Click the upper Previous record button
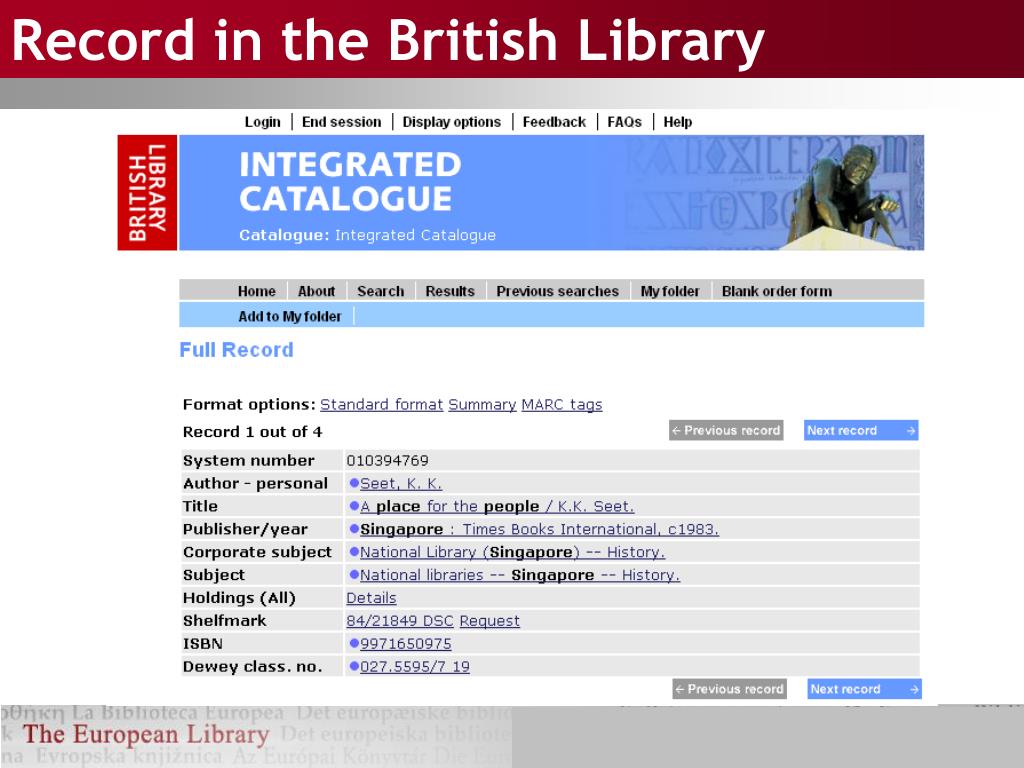This screenshot has width=1024, height=768. 726,430
